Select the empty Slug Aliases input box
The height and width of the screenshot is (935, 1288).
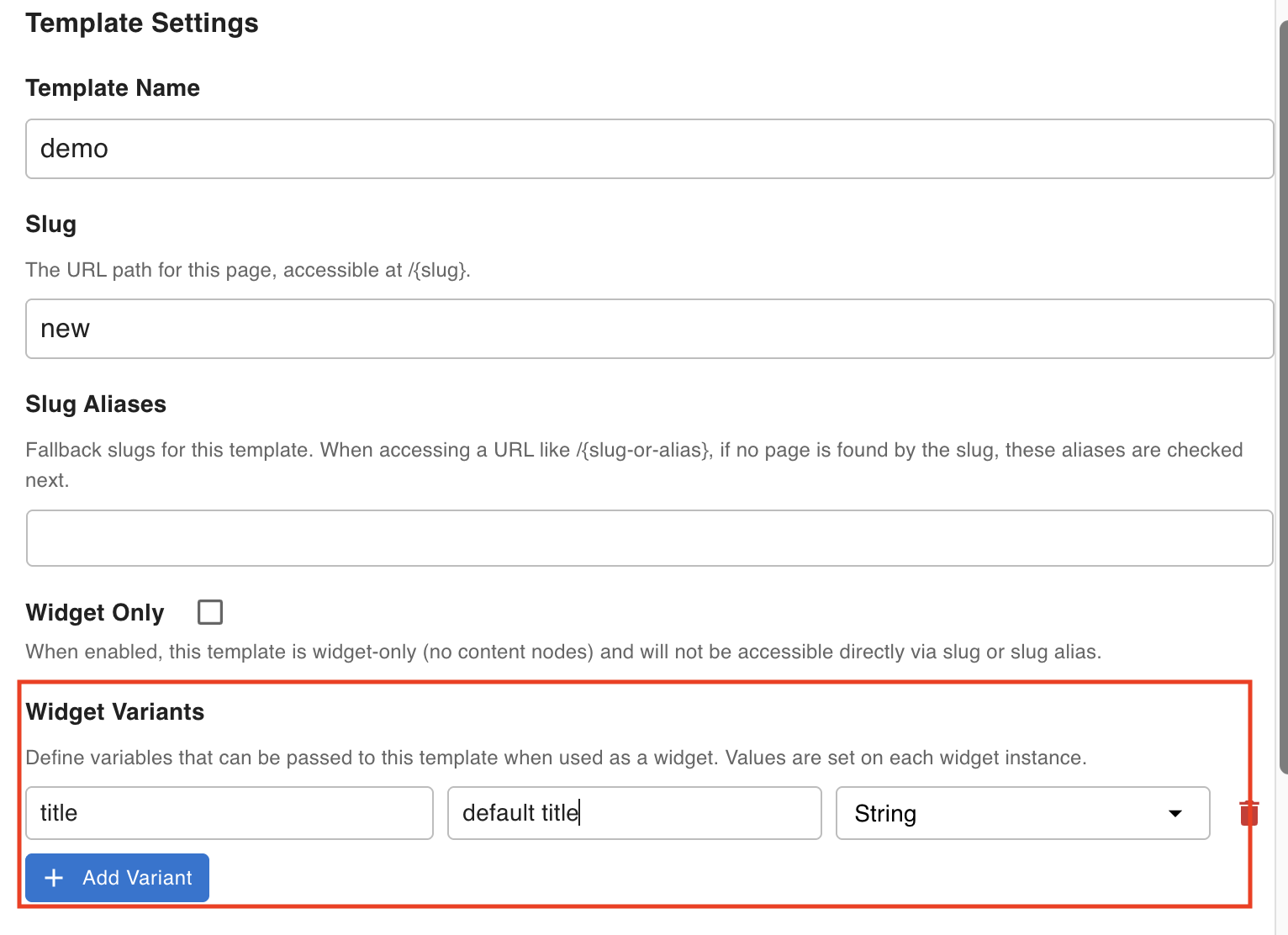pos(649,538)
